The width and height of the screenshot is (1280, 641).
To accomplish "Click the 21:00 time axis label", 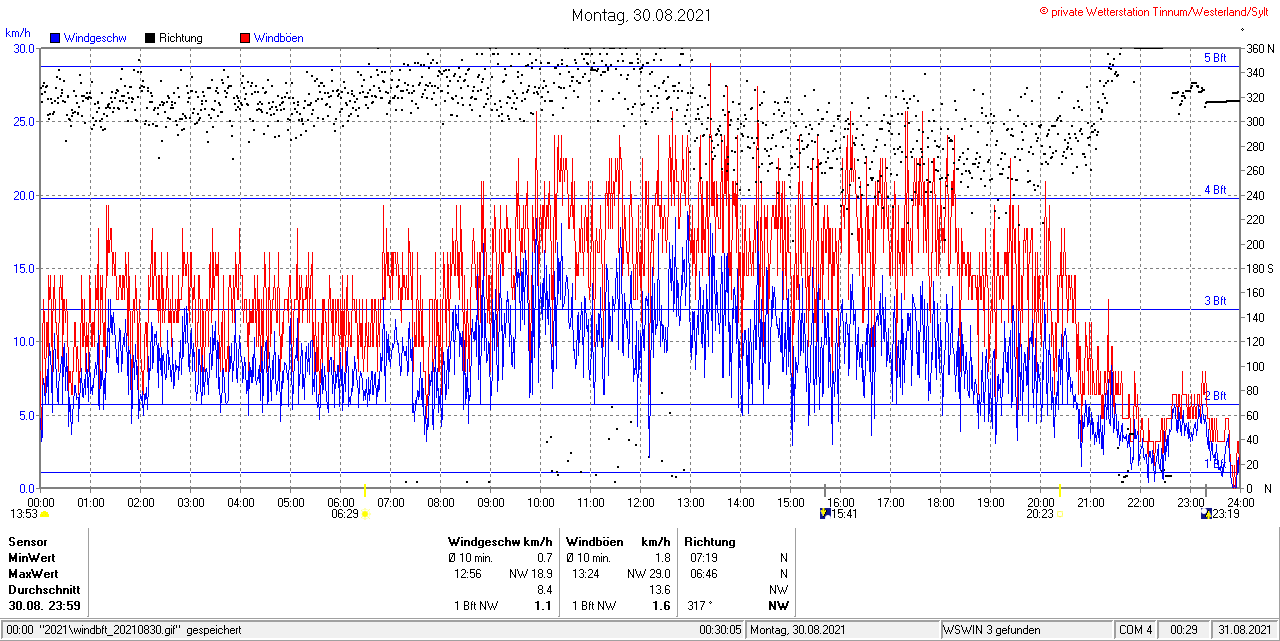I will pyautogui.click(x=1091, y=502).
